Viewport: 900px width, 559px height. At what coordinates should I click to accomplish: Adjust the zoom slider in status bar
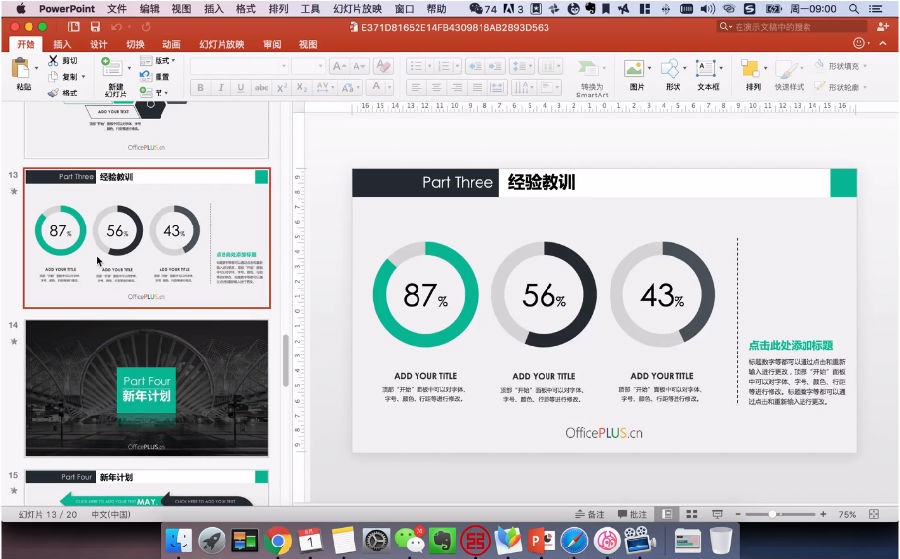point(773,514)
